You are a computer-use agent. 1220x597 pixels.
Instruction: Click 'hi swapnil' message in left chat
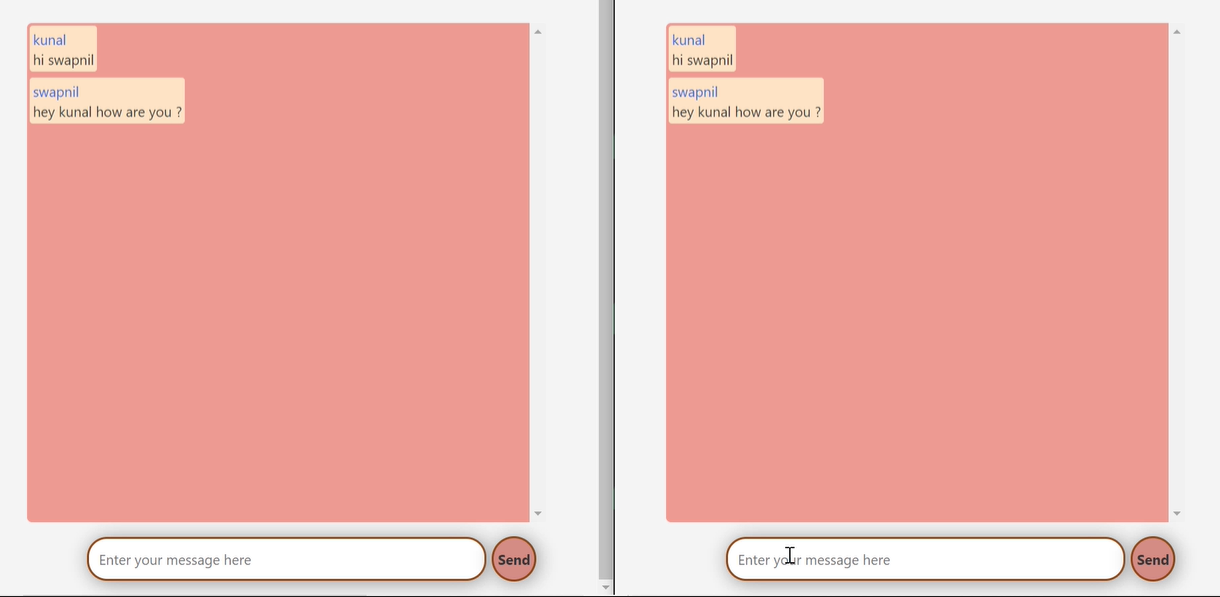[63, 60]
